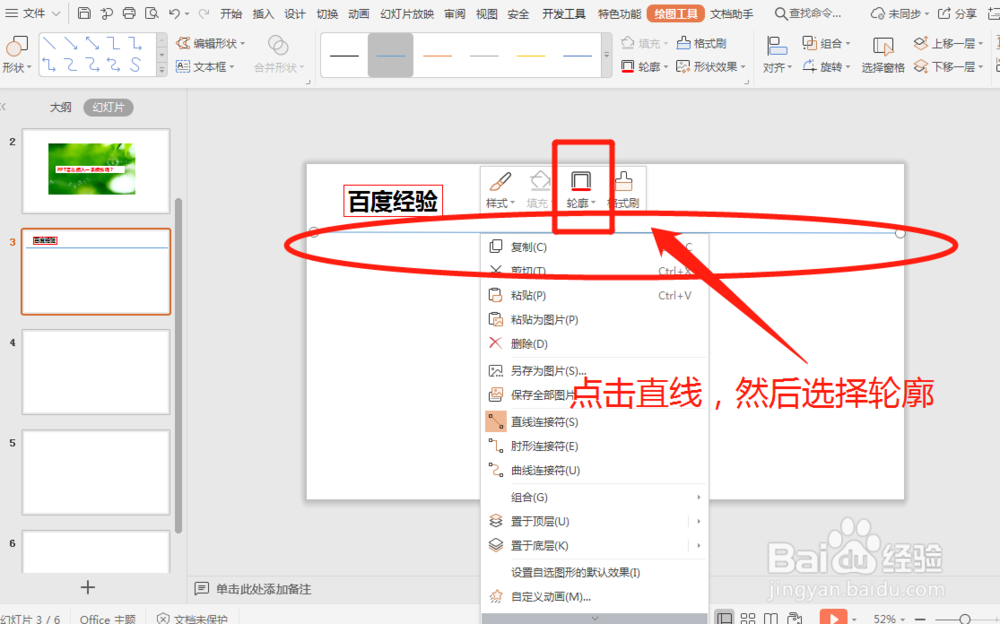Click 选择窗格 selection pane button
1000x624 pixels.
click(883, 55)
